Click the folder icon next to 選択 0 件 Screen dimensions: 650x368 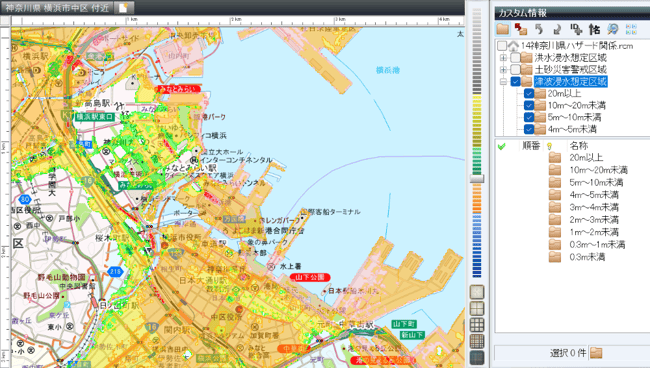[x=596, y=353]
